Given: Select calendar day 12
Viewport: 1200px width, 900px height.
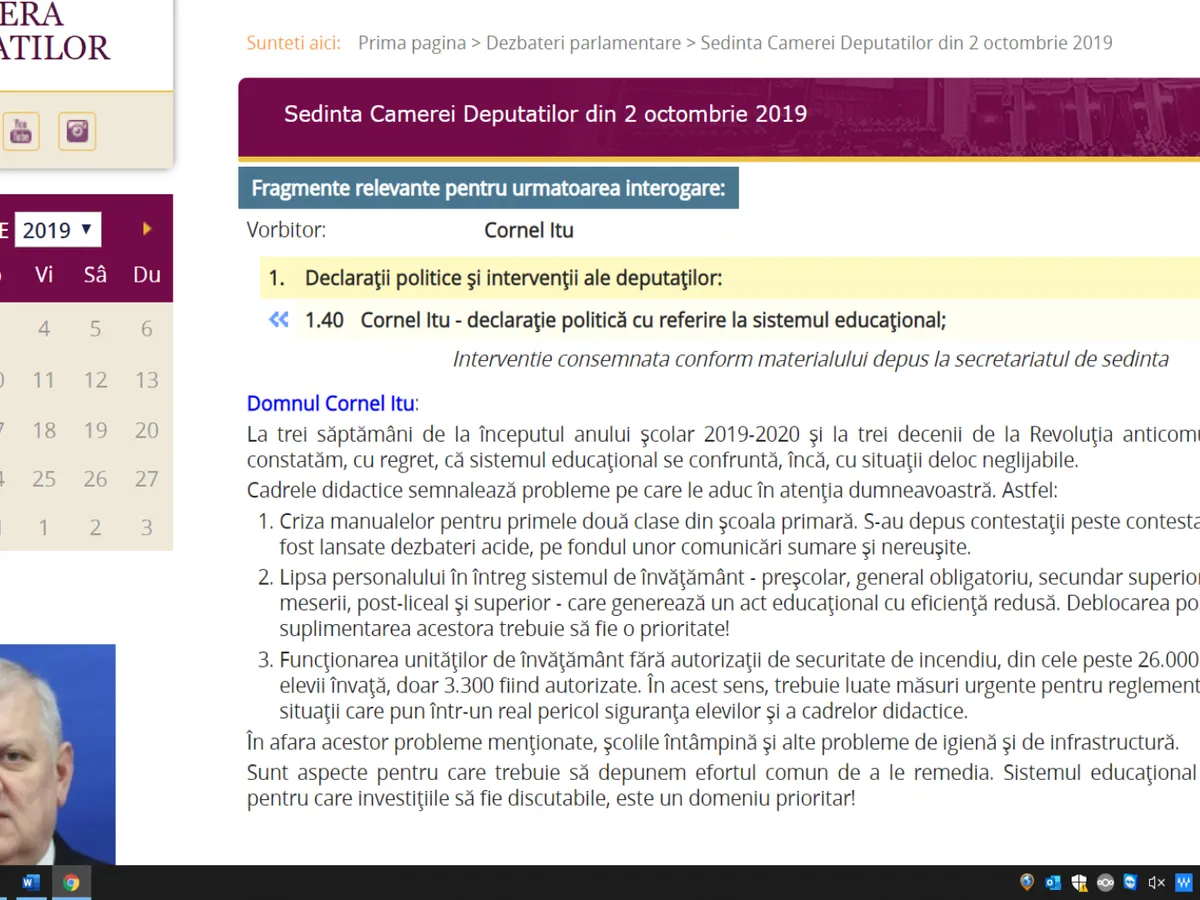Looking at the screenshot, I should 95,380.
